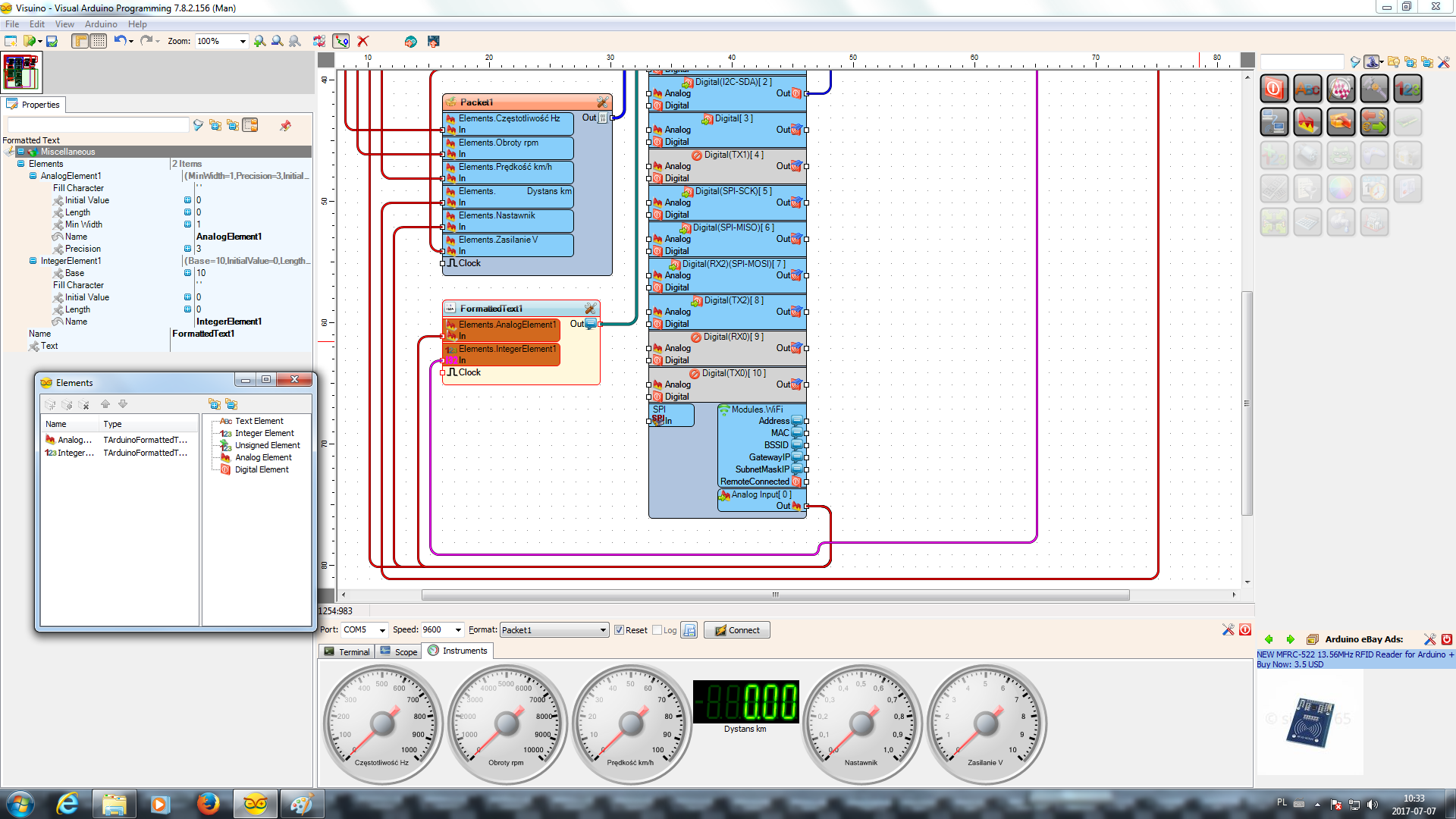Image resolution: width=1456 pixels, height=819 pixels.
Task: Click the Properties filter search field
Action: [98, 125]
